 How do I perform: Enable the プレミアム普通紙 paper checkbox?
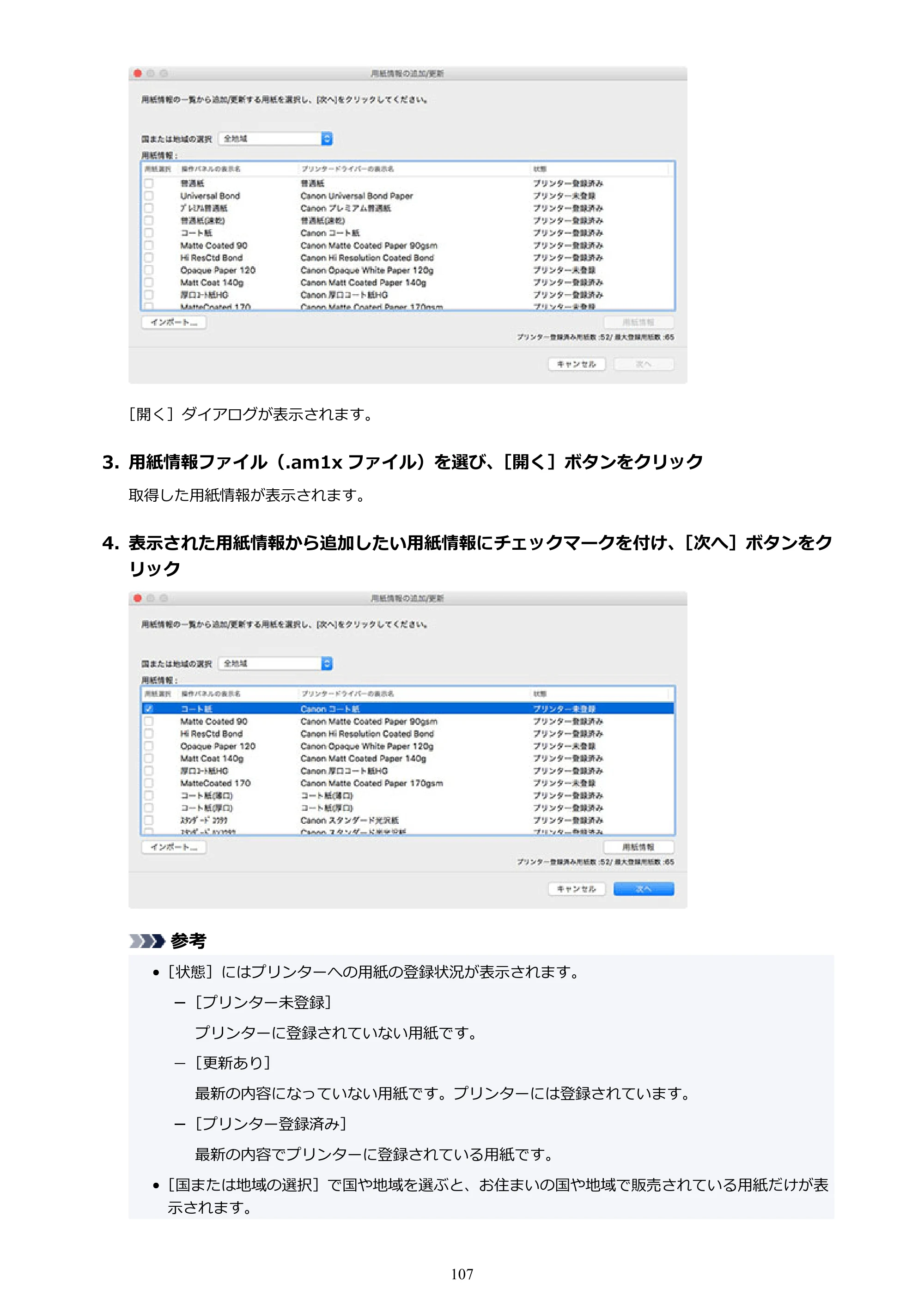click(149, 208)
